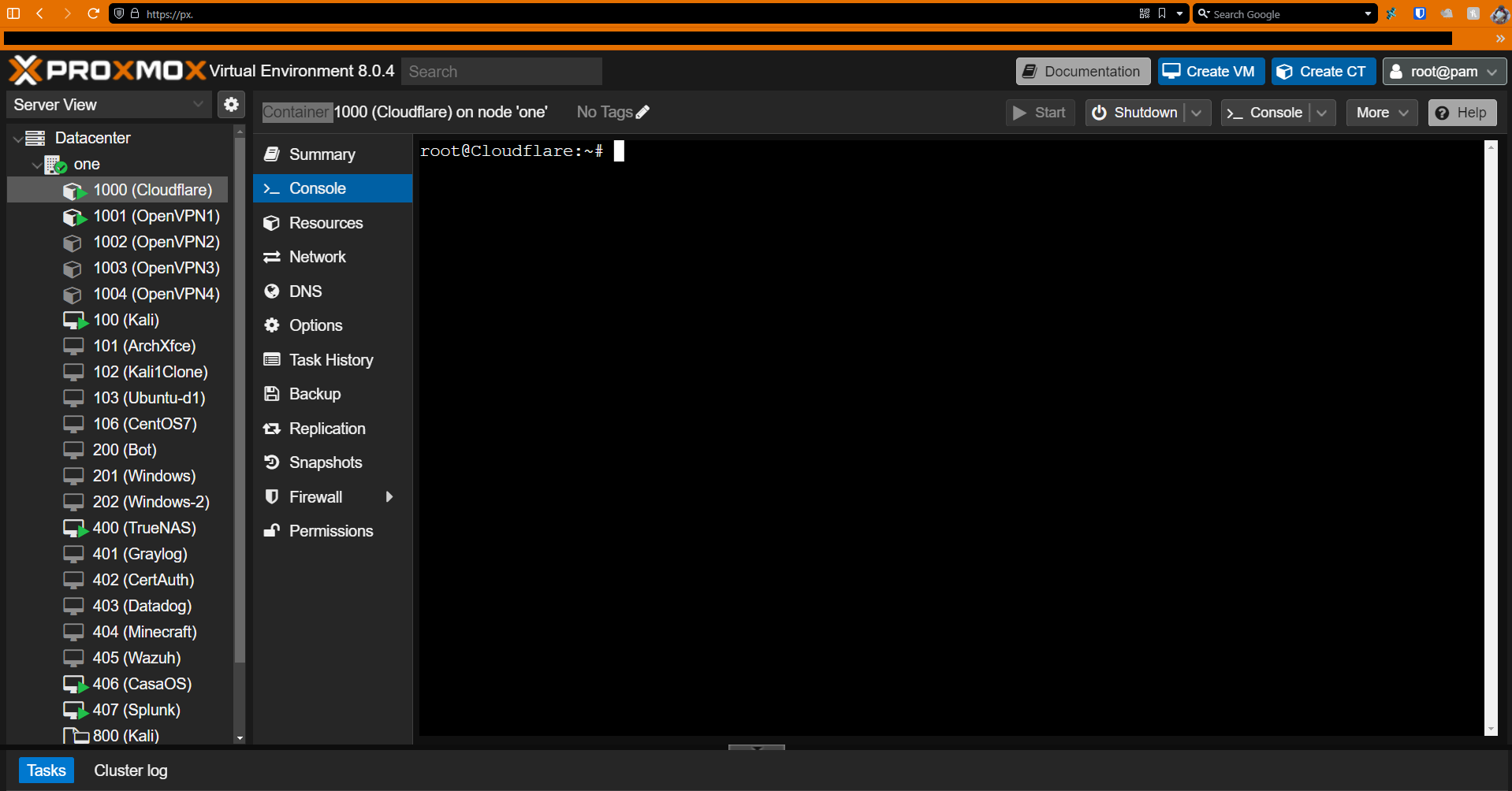Open the Documentation button

1082,72
